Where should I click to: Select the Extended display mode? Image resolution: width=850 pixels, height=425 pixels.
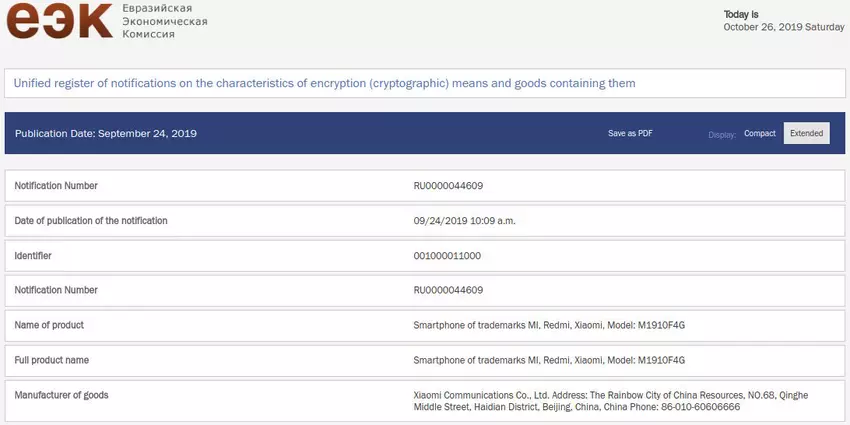point(806,134)
